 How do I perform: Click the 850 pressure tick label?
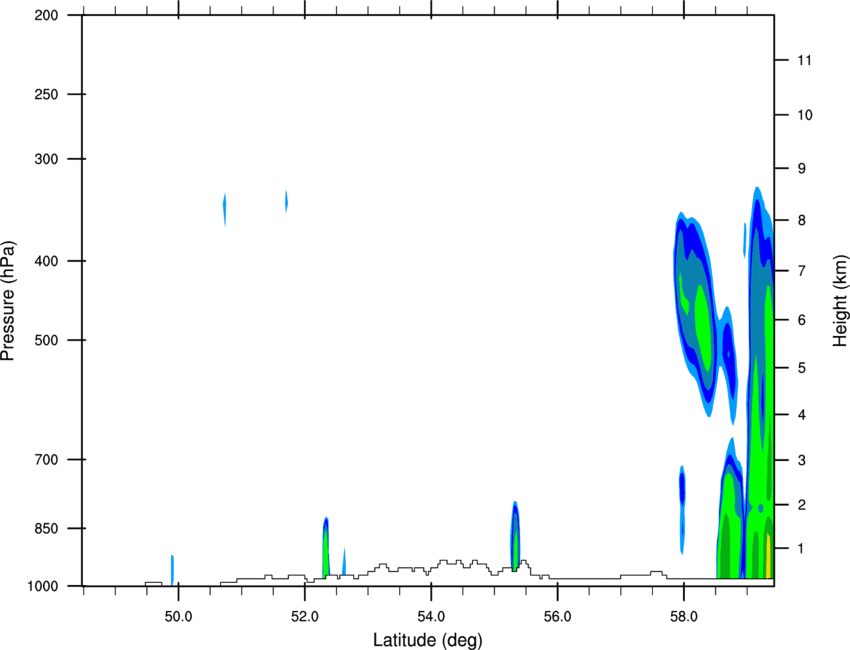pyautogui.click(x=47, y=528)
